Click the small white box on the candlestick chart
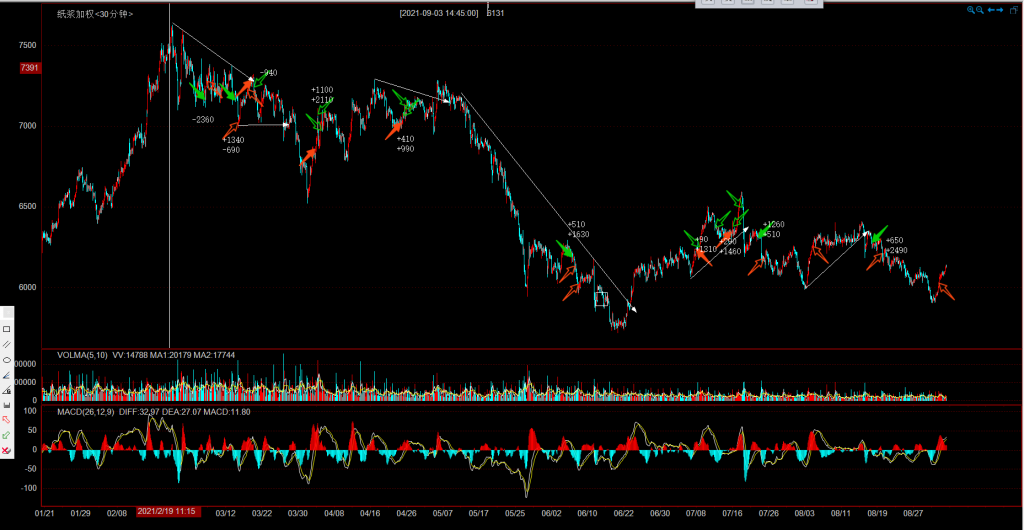This screenshot has width=1024, height=530. (601, 298)
